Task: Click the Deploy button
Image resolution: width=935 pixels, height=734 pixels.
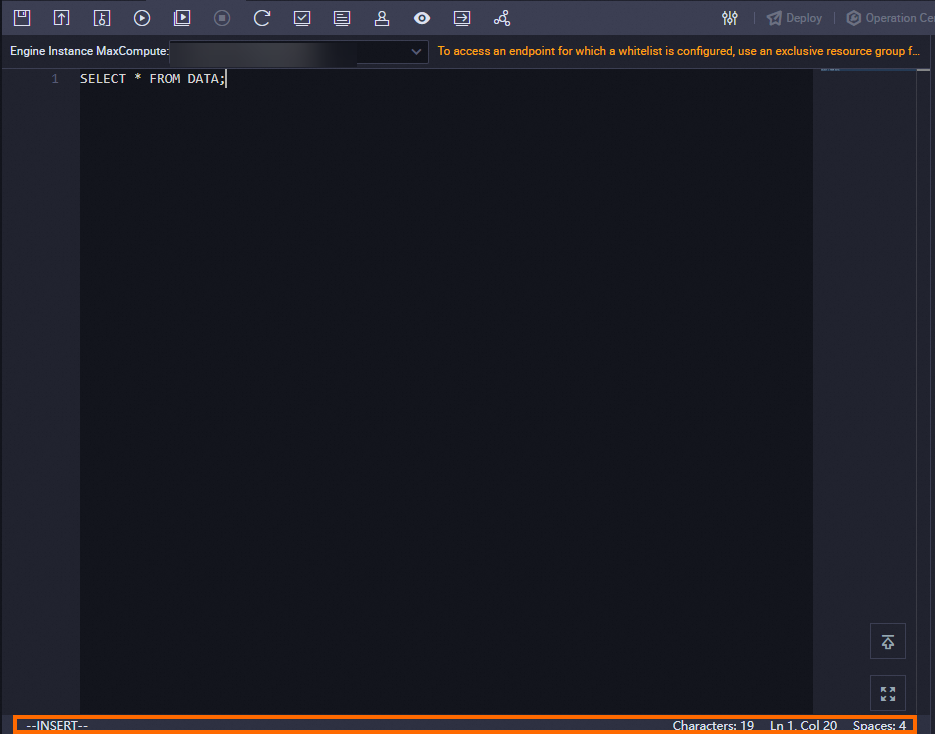Action: (x=794, y=18)
